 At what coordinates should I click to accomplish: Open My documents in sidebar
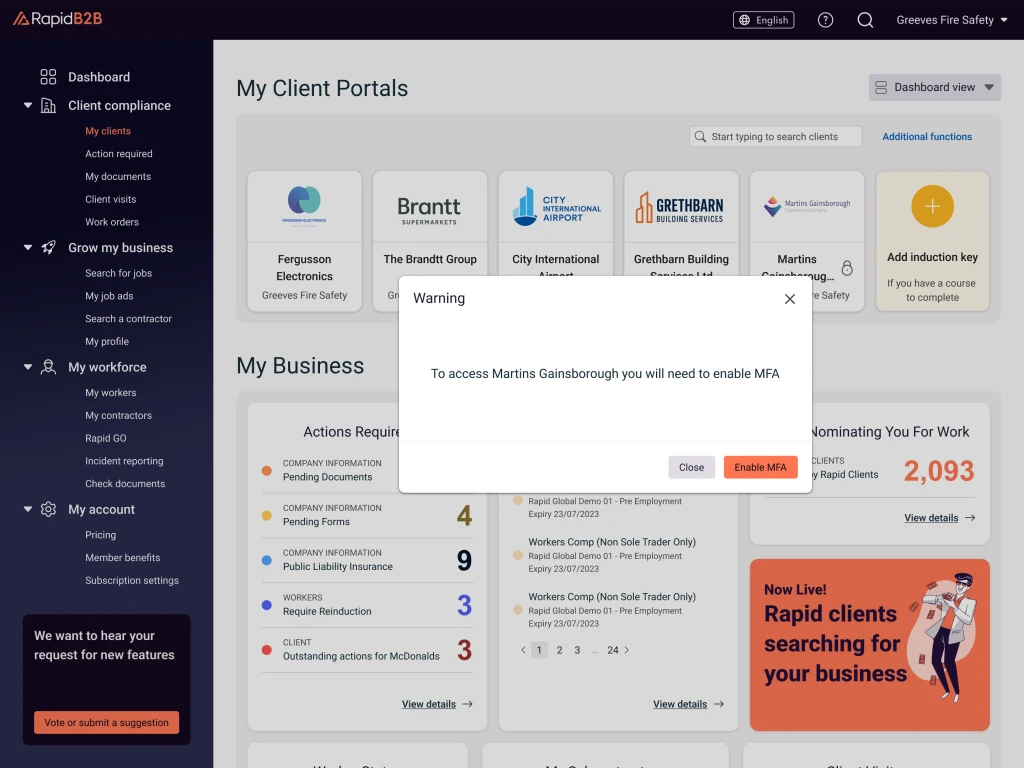coord(118,177)
